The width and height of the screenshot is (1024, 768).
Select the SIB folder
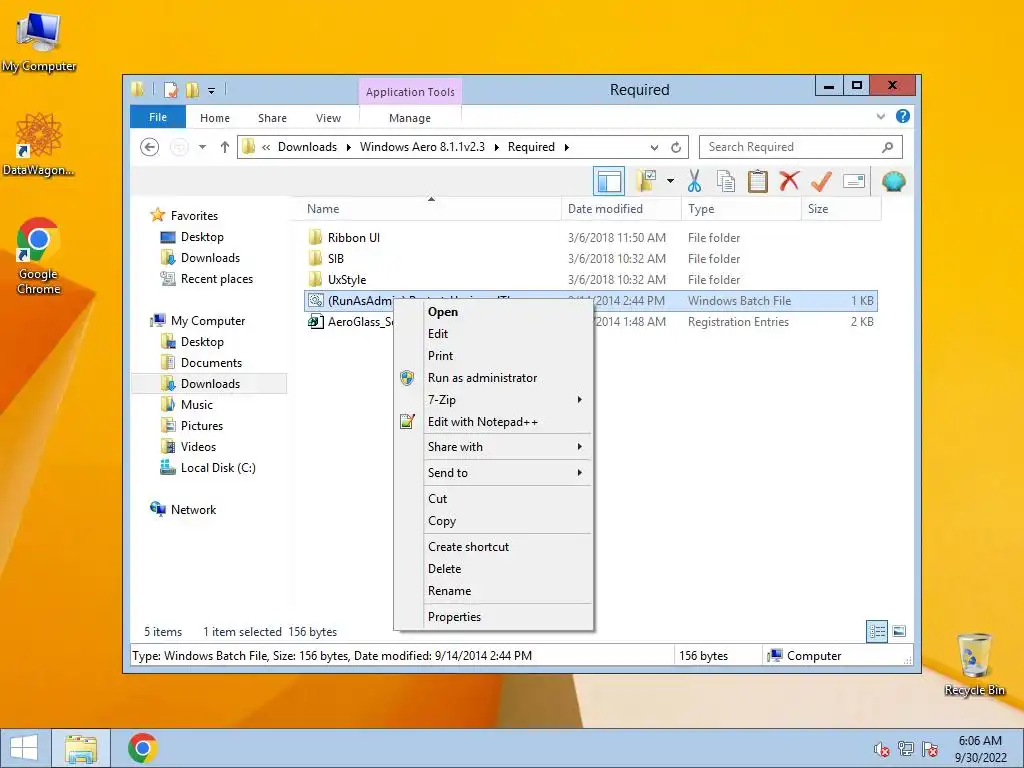pyautogui.click(x=336, y=259)
